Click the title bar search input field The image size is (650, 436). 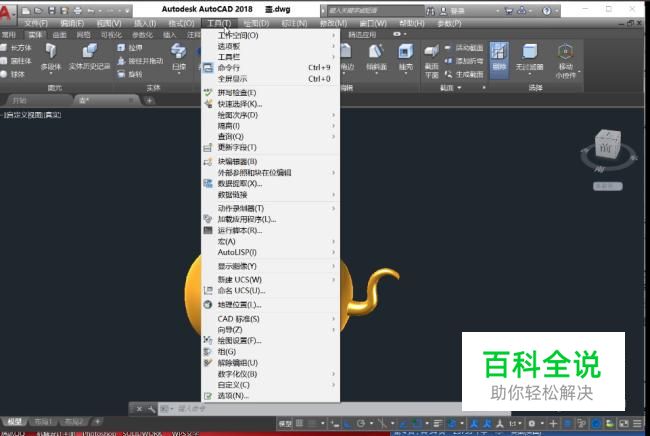pyautogui.click(x=375, y=11)
